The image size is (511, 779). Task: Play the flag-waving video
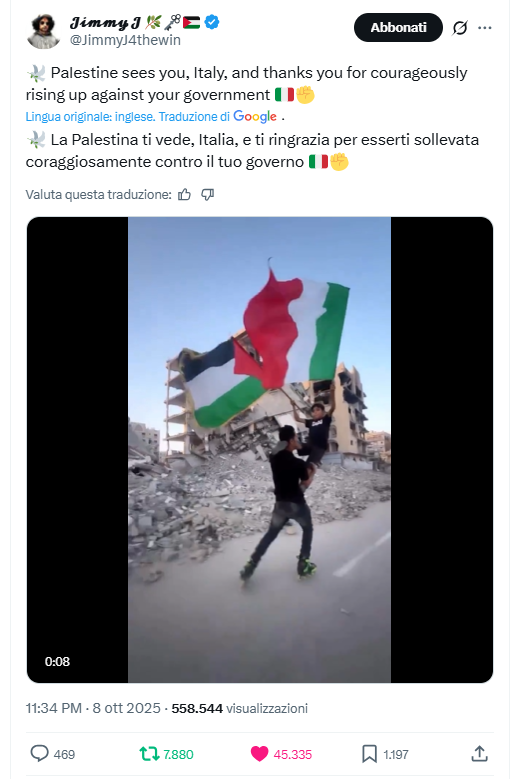260,450
